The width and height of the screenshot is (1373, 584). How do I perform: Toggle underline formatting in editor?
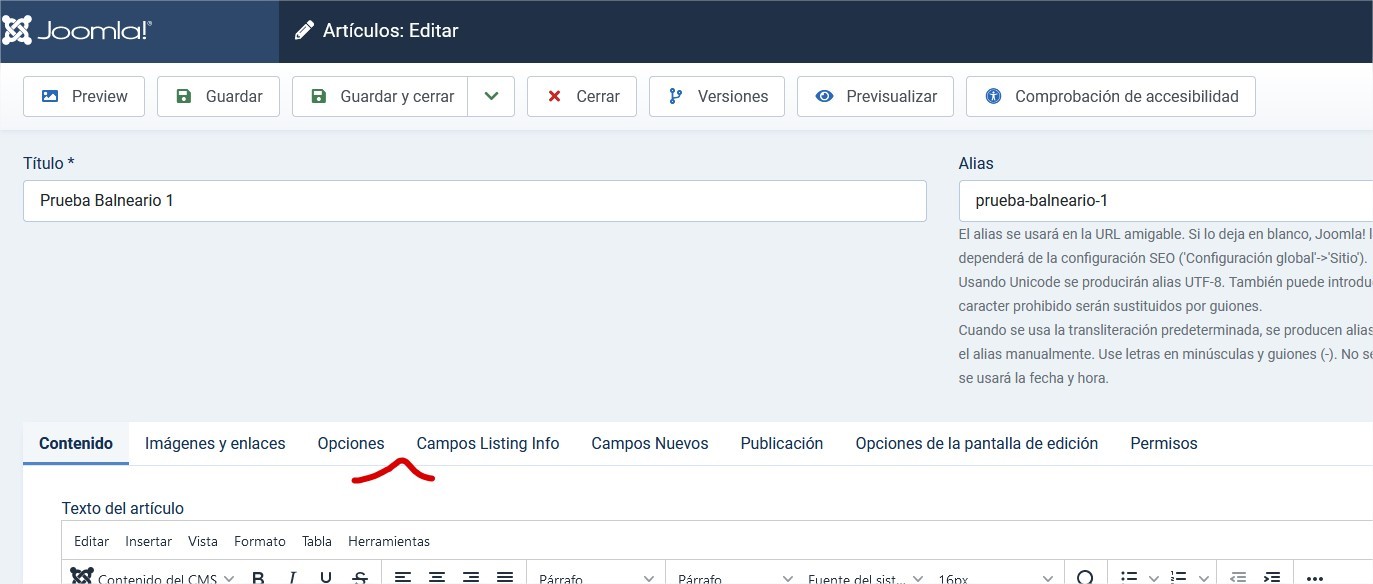[x=326, y=577]
